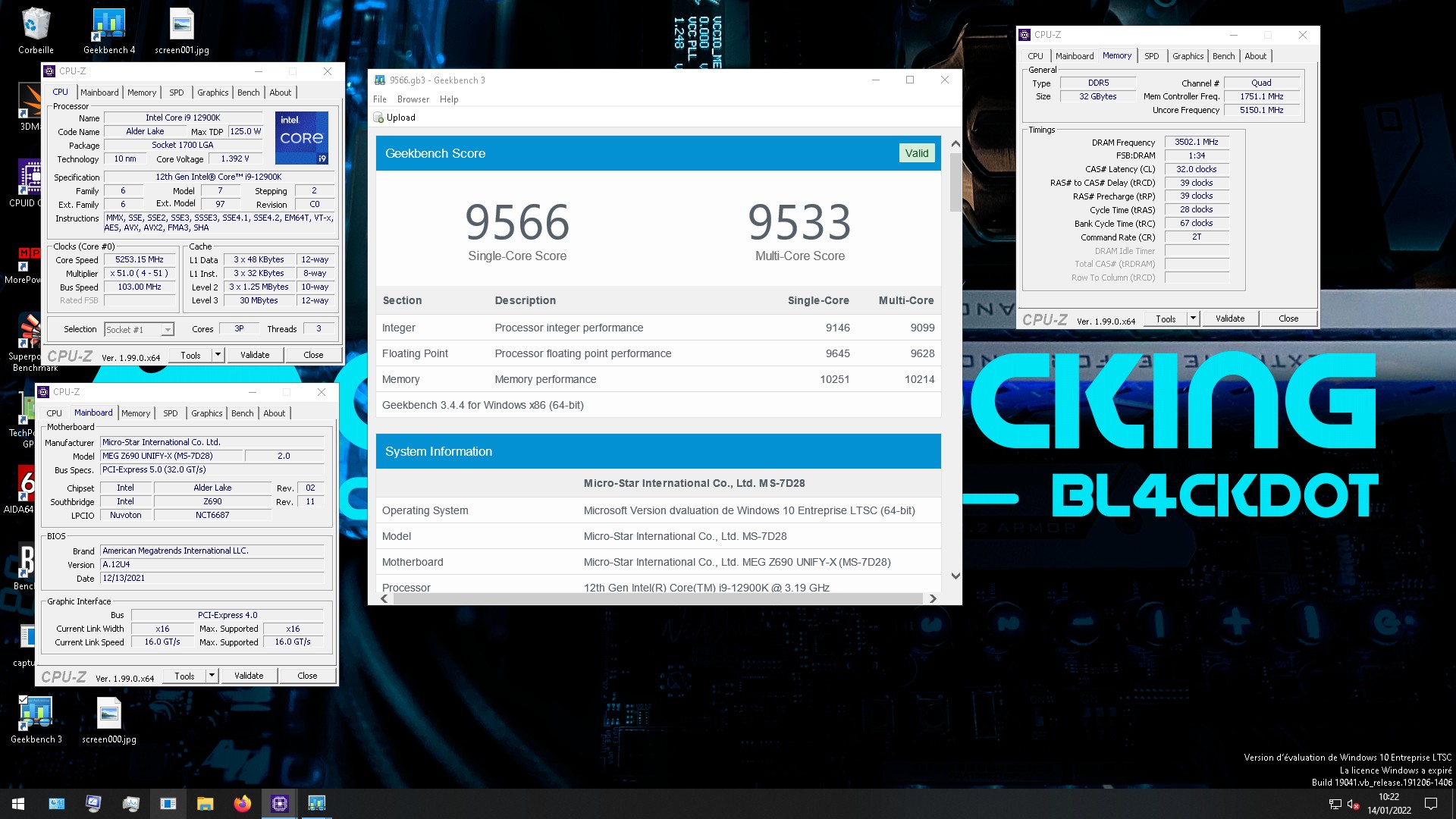
Task: Select CPU tab in Mainboard CPU-Z window
Action: pyautogui.click(x=54, y=413)
